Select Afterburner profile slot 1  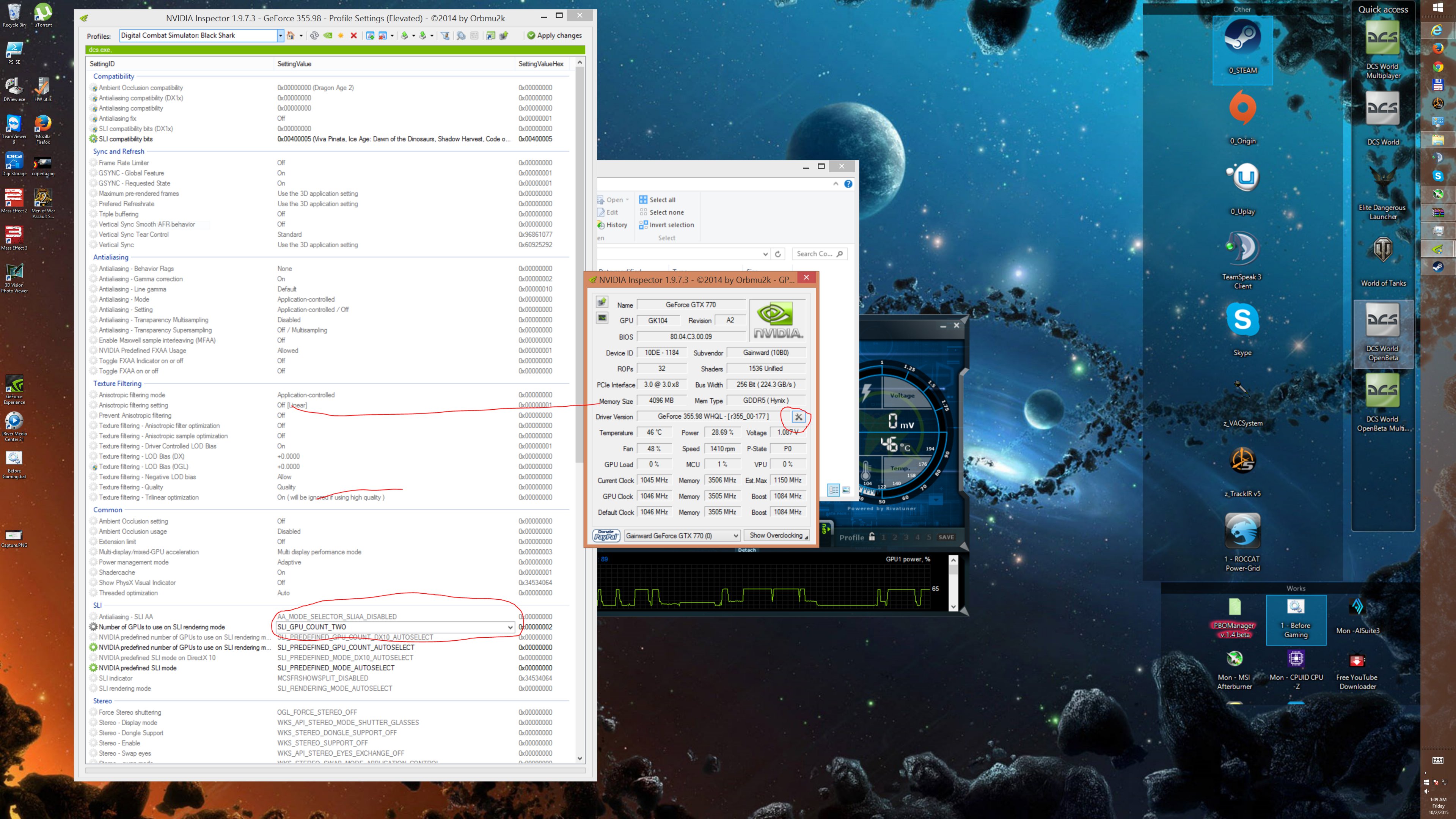click(x=883, y=537)
